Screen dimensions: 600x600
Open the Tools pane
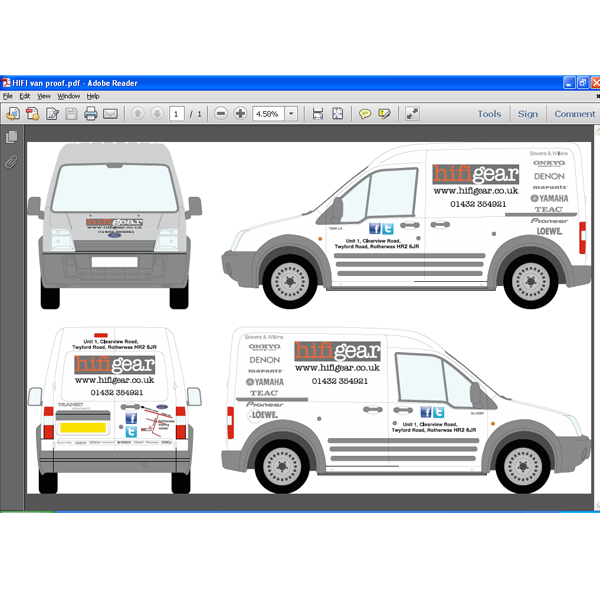click(x=489, y=114)
